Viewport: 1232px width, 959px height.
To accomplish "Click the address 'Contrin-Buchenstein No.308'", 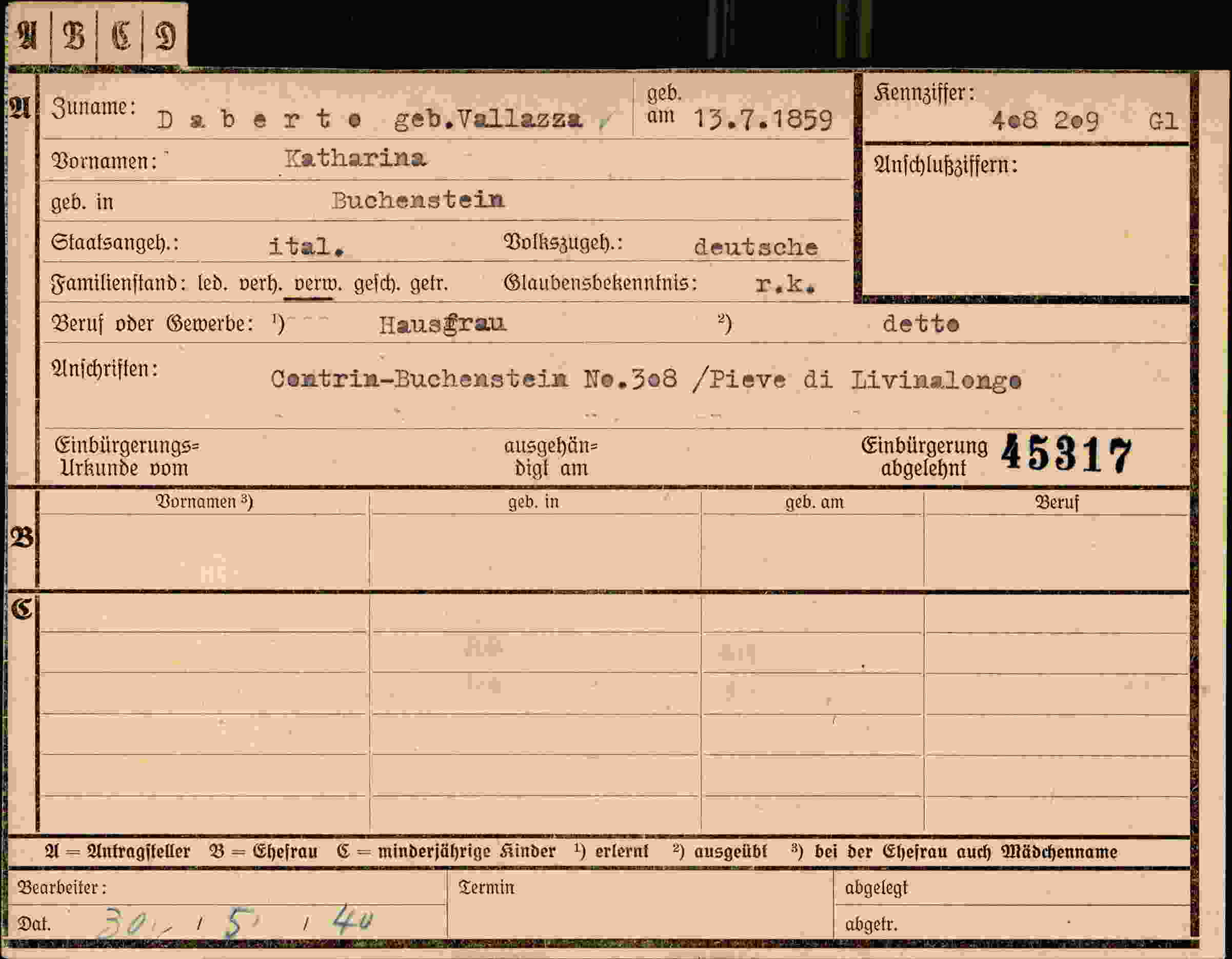I will [x=474, y=378].
